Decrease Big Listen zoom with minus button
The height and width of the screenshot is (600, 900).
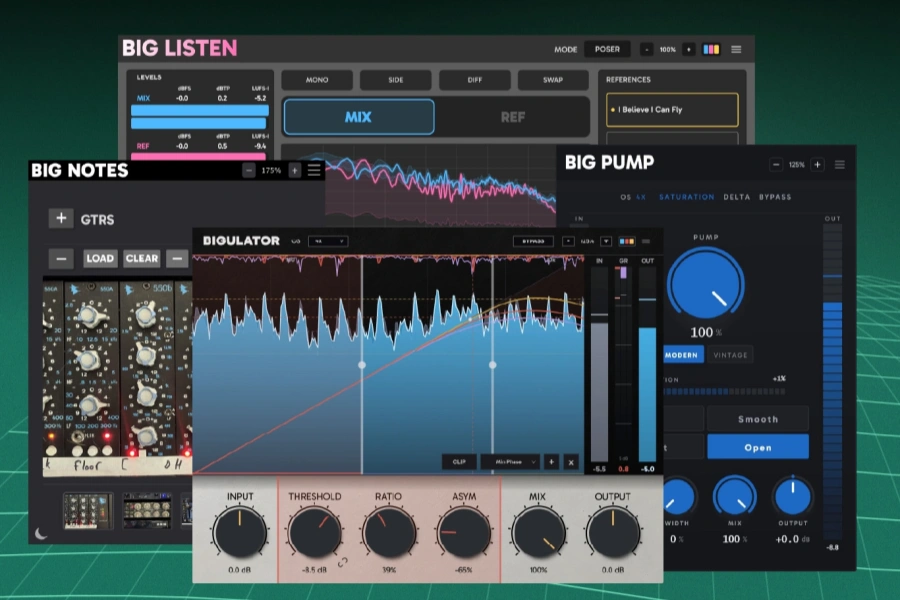click(x=646, y=49)
